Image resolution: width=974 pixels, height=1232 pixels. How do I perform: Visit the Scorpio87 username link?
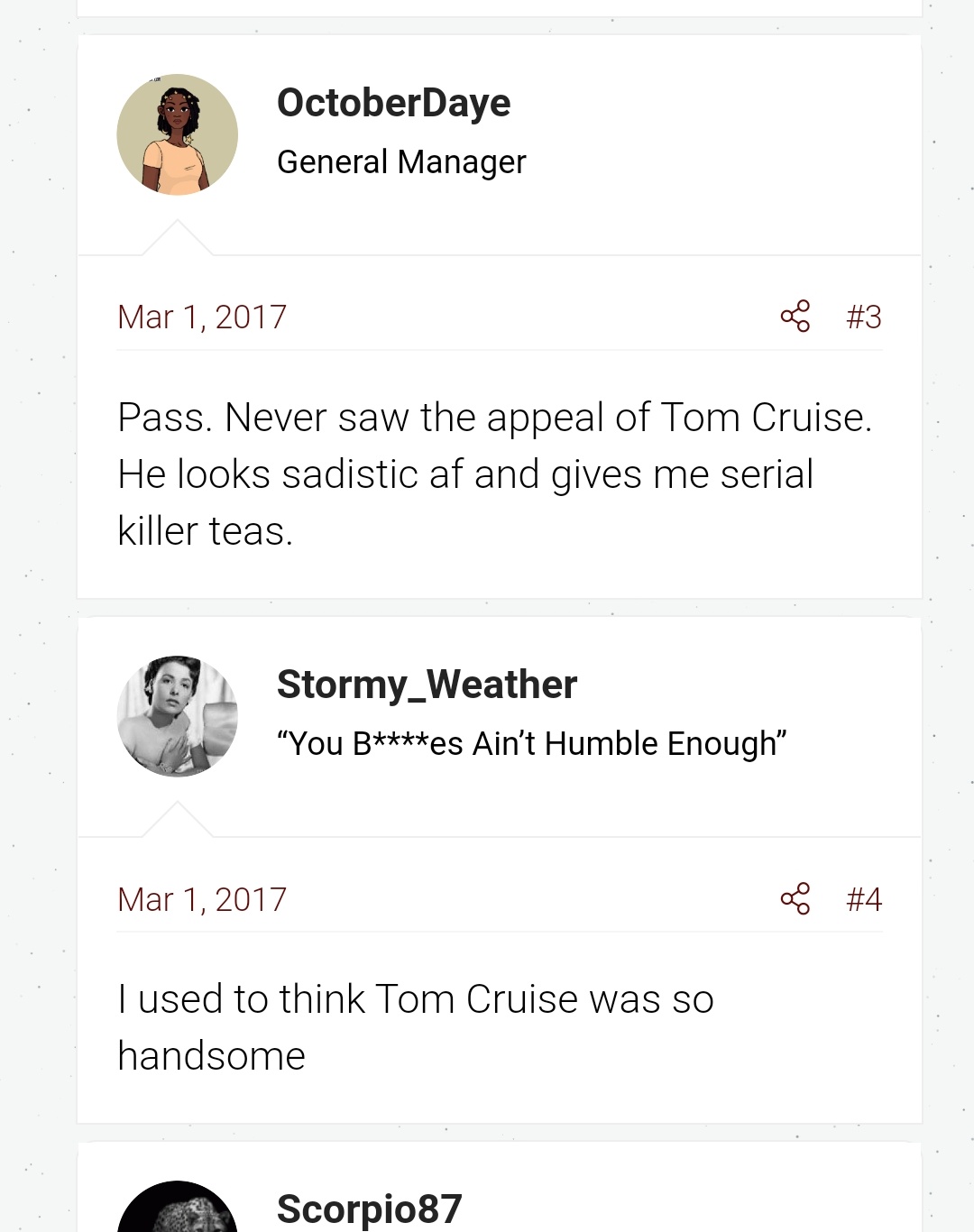369,1209
